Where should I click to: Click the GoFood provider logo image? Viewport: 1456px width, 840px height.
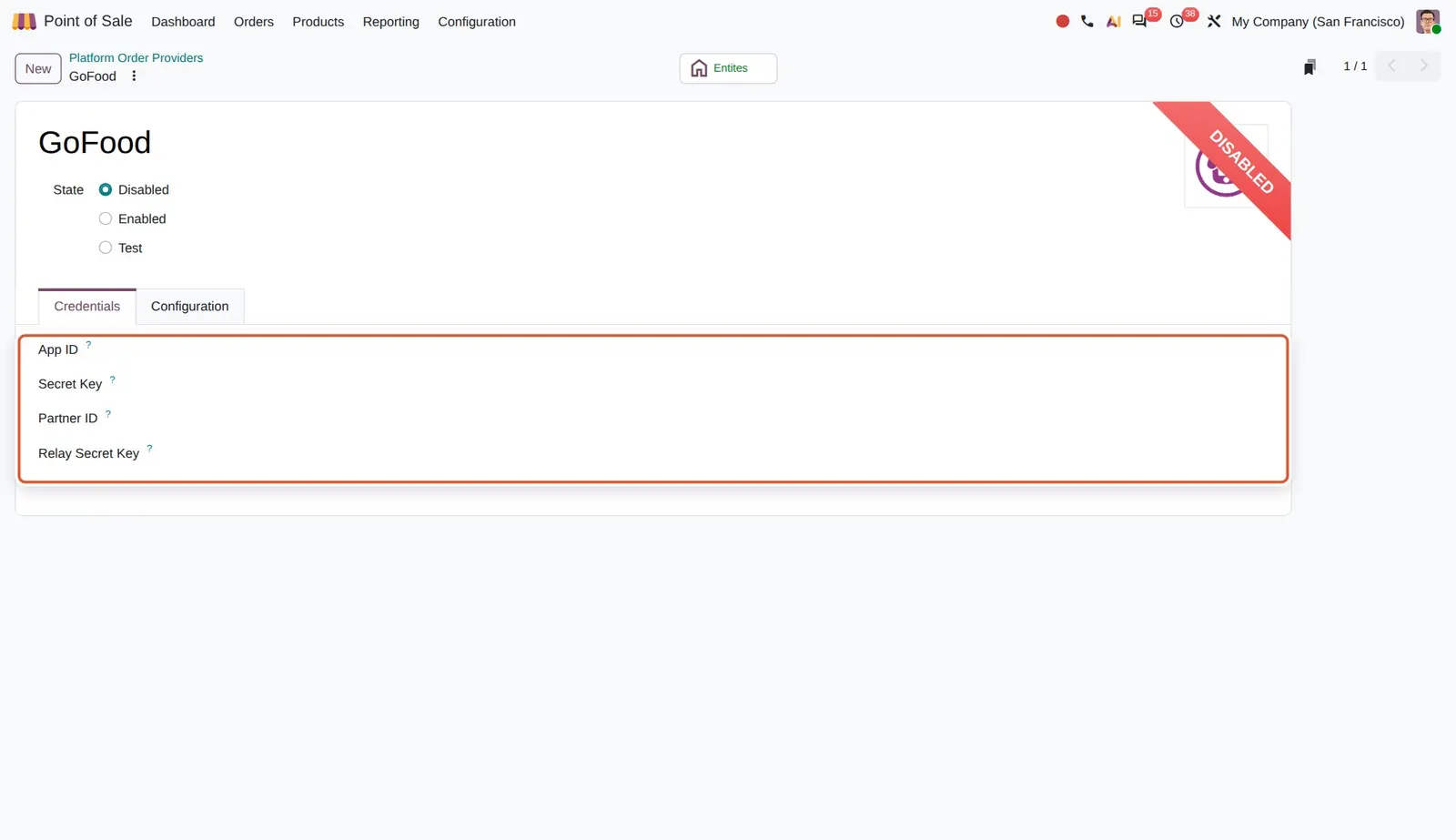click(x=1225, y=166)
